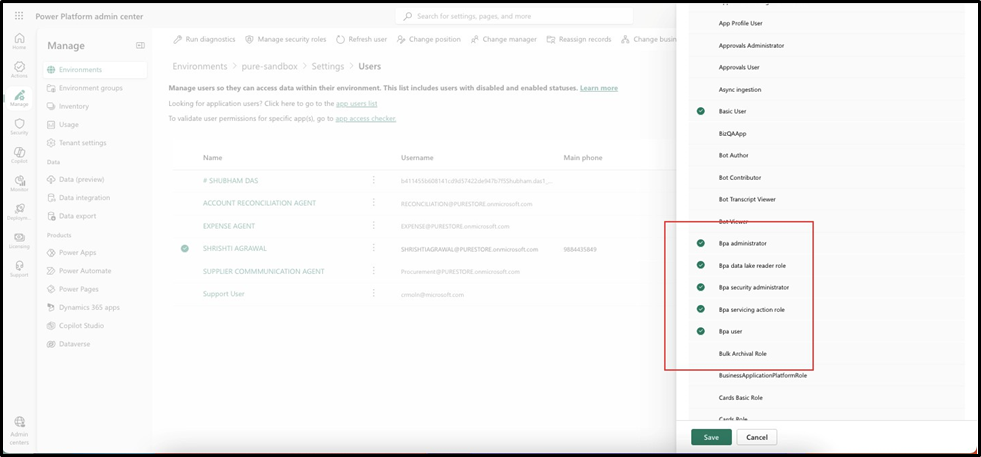Select the Bulk Archival Role
981x457 pixels.
click(x=743, y=354)
